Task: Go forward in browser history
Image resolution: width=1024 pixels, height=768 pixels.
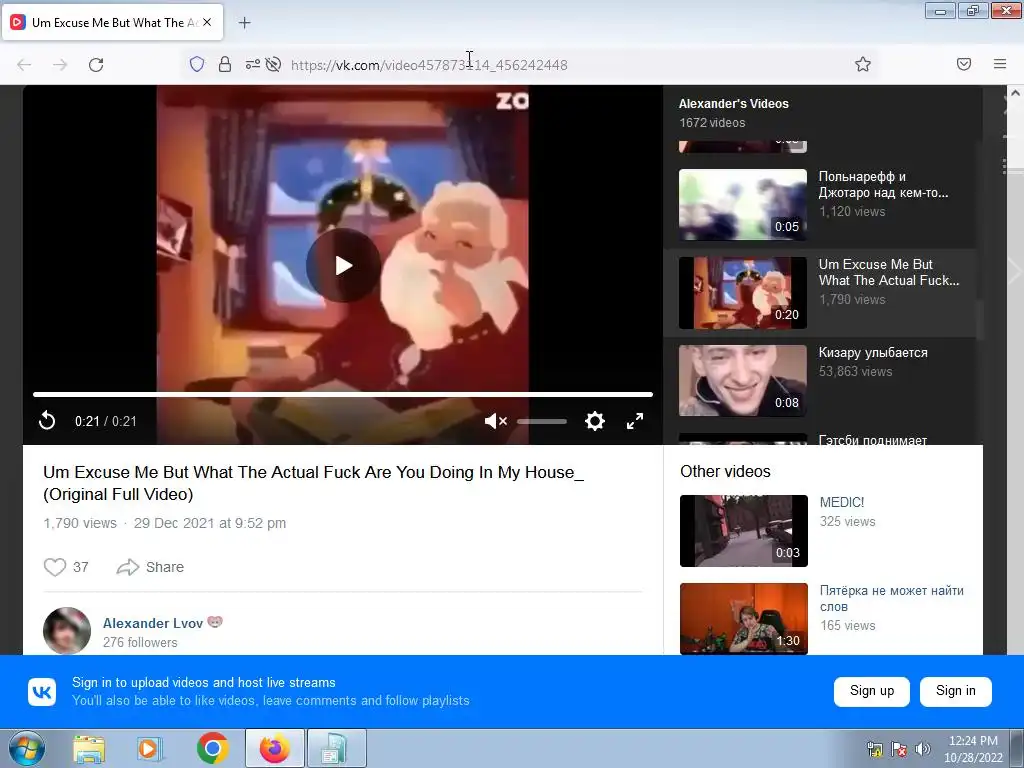Action: (60, 65)
